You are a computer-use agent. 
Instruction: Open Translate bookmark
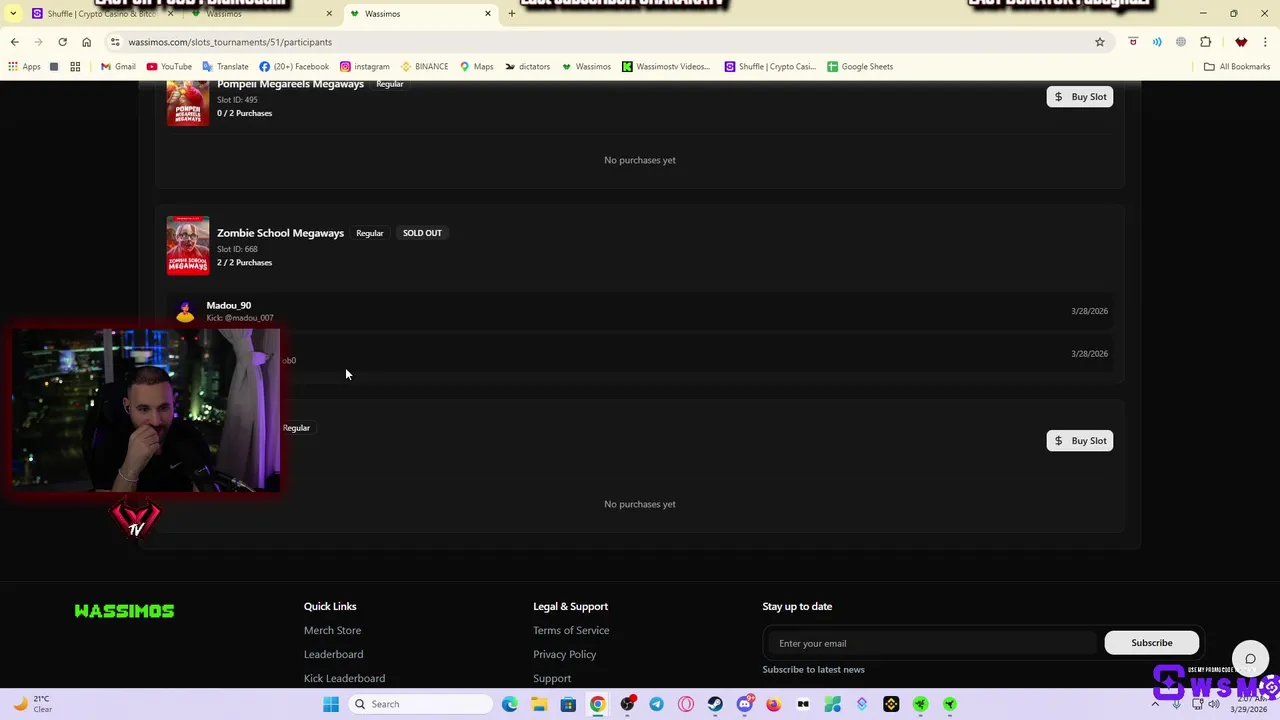(x=225, y=67)
